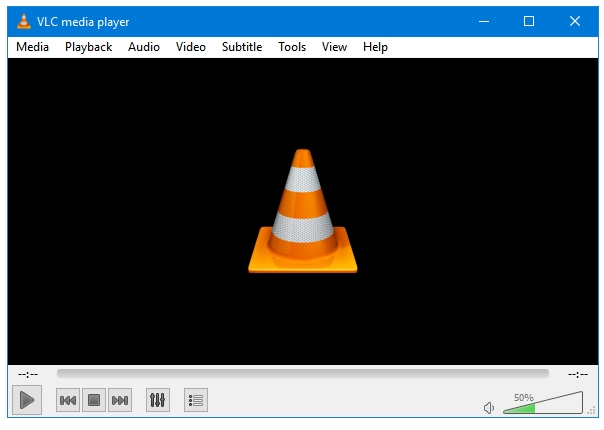The width and height of the screenshot is (604, 430).
Task: Set volume on the green volume slider
Action: [543, 403]
